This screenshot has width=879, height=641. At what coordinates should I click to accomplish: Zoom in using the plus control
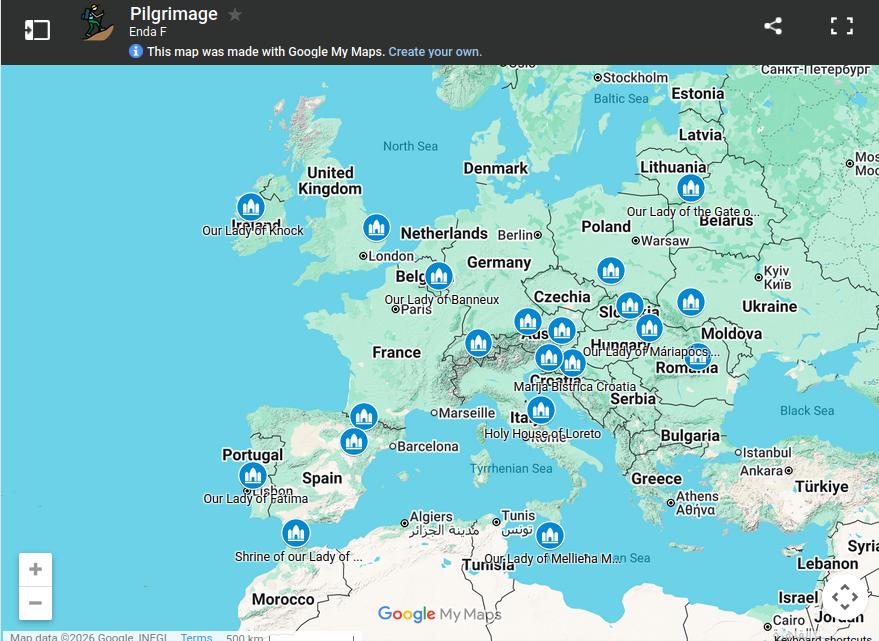35,568
